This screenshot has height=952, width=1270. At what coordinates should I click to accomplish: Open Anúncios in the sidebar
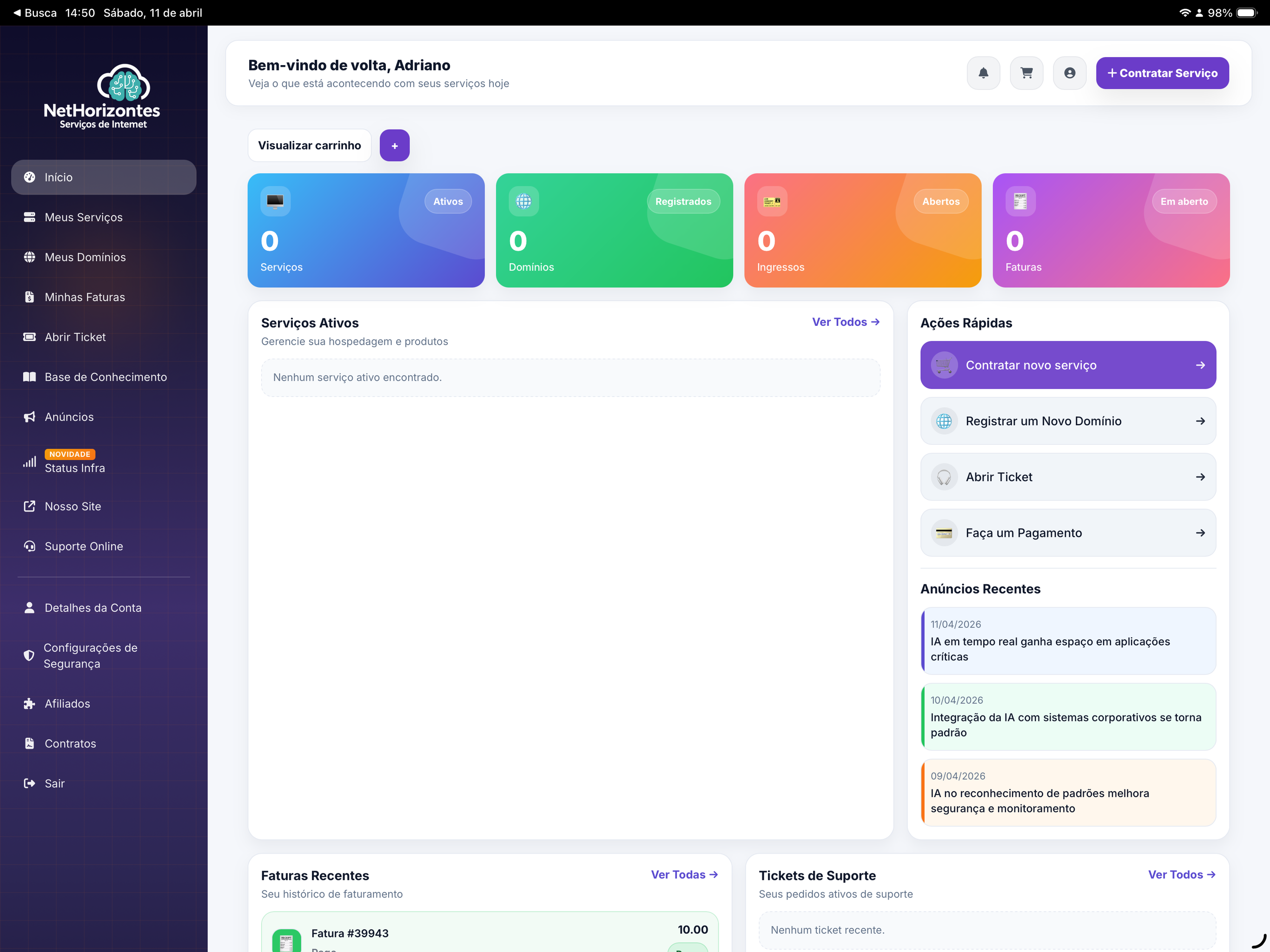coord(103,417)
